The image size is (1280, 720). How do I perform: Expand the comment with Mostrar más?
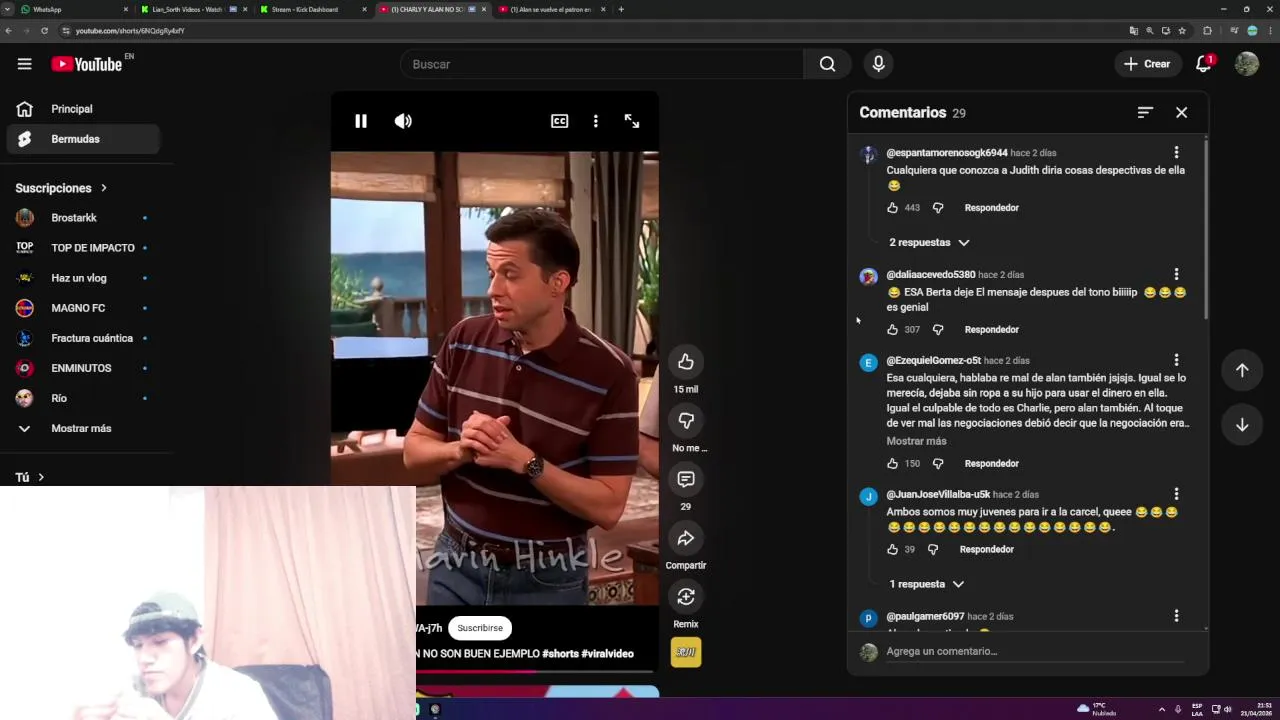click(x=916, y=441)
